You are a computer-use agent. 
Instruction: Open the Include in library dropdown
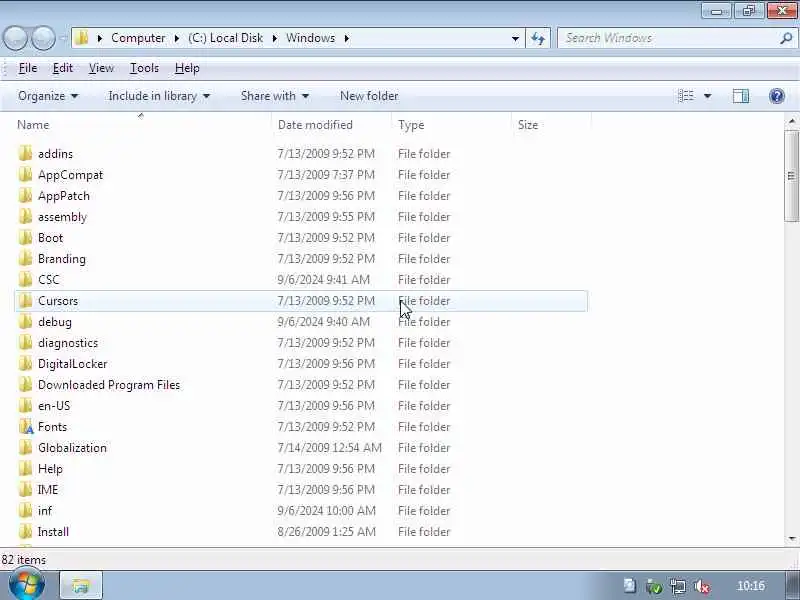[159, 96]
